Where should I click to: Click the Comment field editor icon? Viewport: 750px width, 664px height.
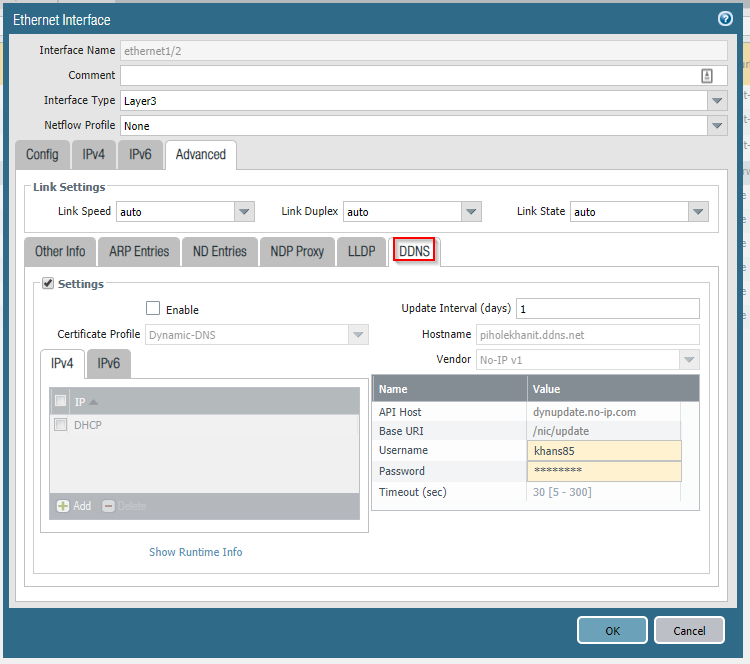pos(707,76)
